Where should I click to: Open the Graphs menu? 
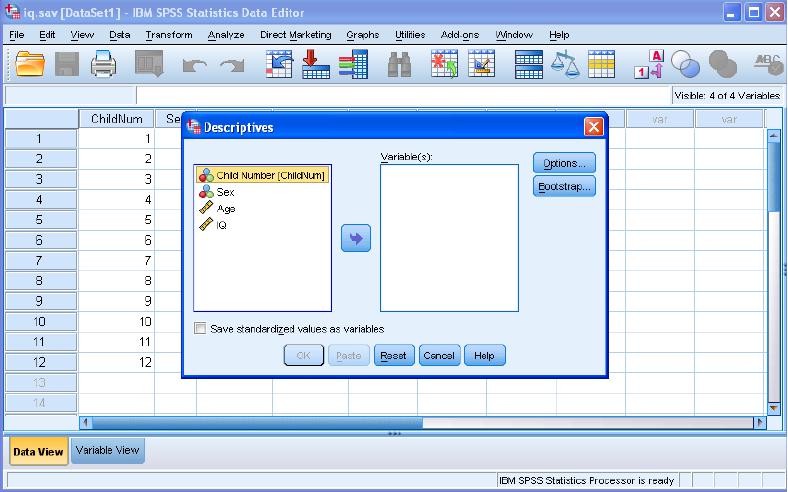tap(362, 35)
